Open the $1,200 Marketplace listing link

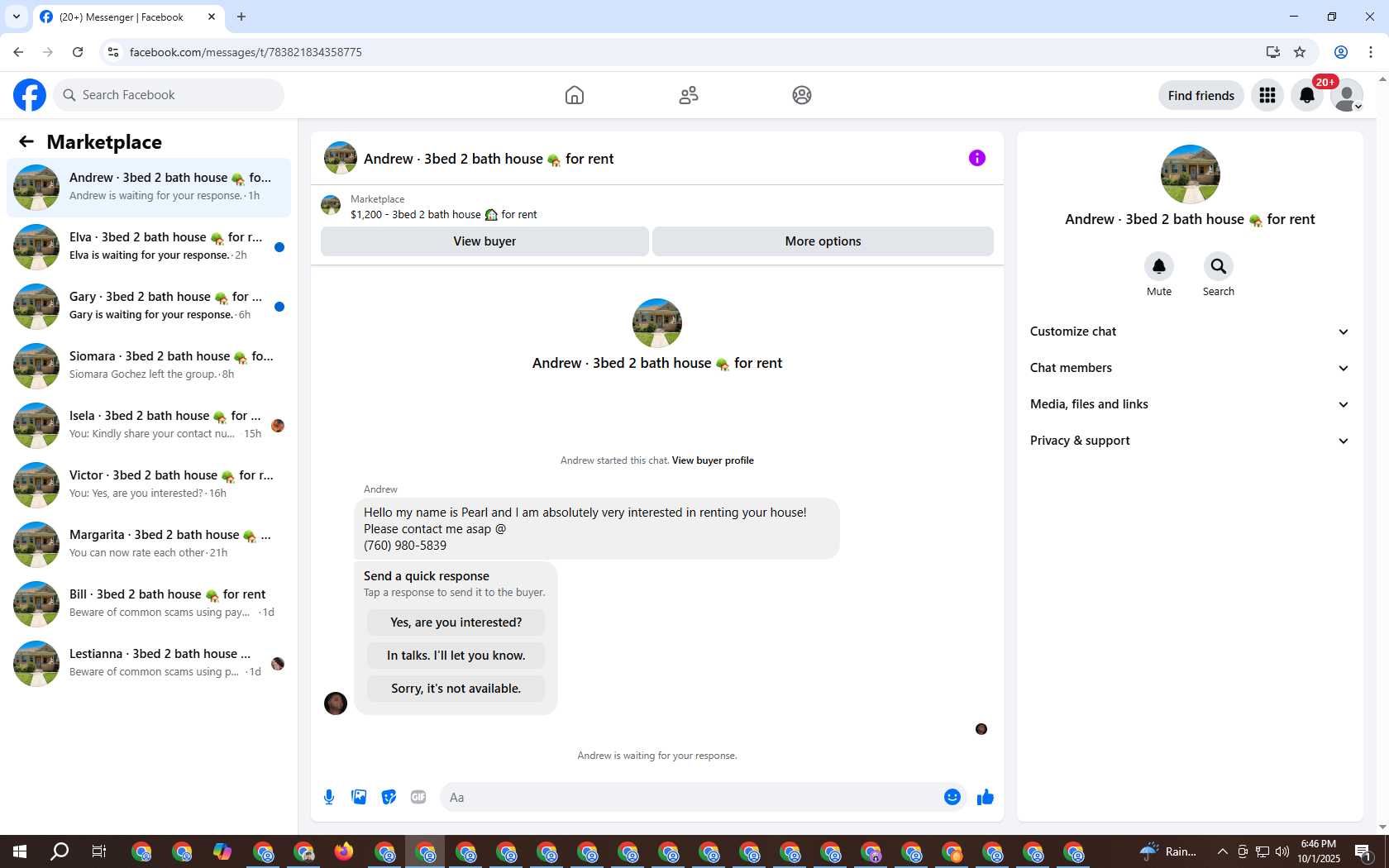(443, 215)
